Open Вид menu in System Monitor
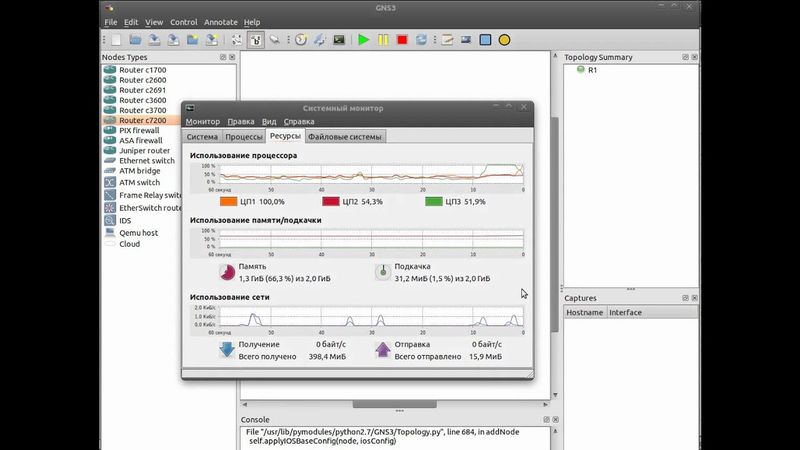The image size is (800, 450). 269,121
